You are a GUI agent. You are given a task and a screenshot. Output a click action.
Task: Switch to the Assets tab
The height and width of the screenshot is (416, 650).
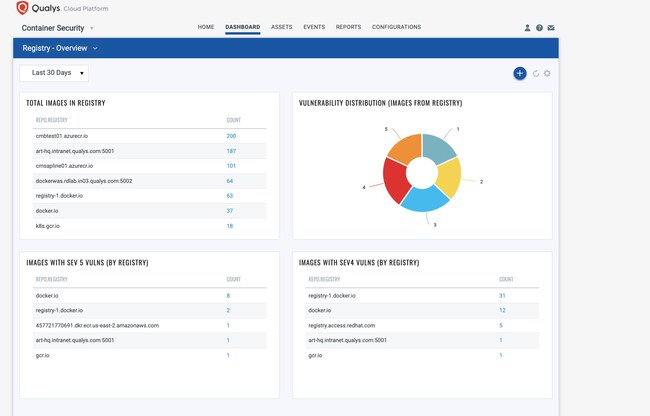[282, 27]
